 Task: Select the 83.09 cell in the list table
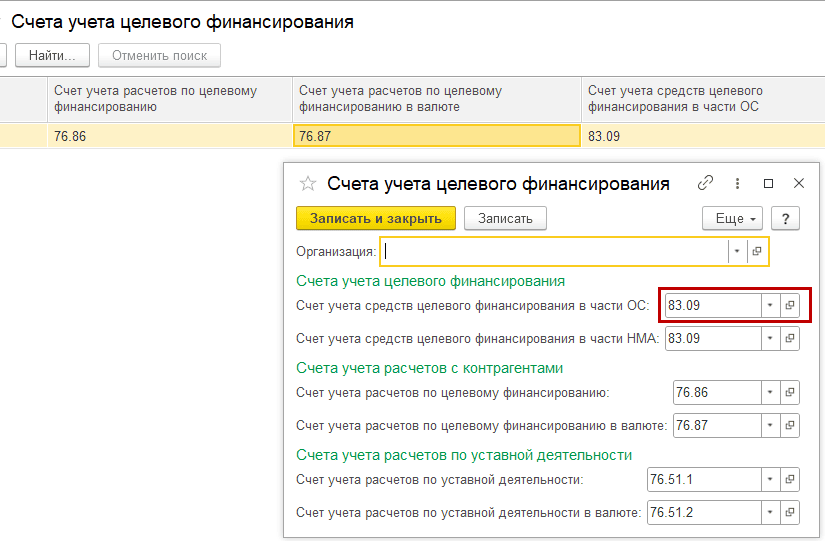point(703,136)
